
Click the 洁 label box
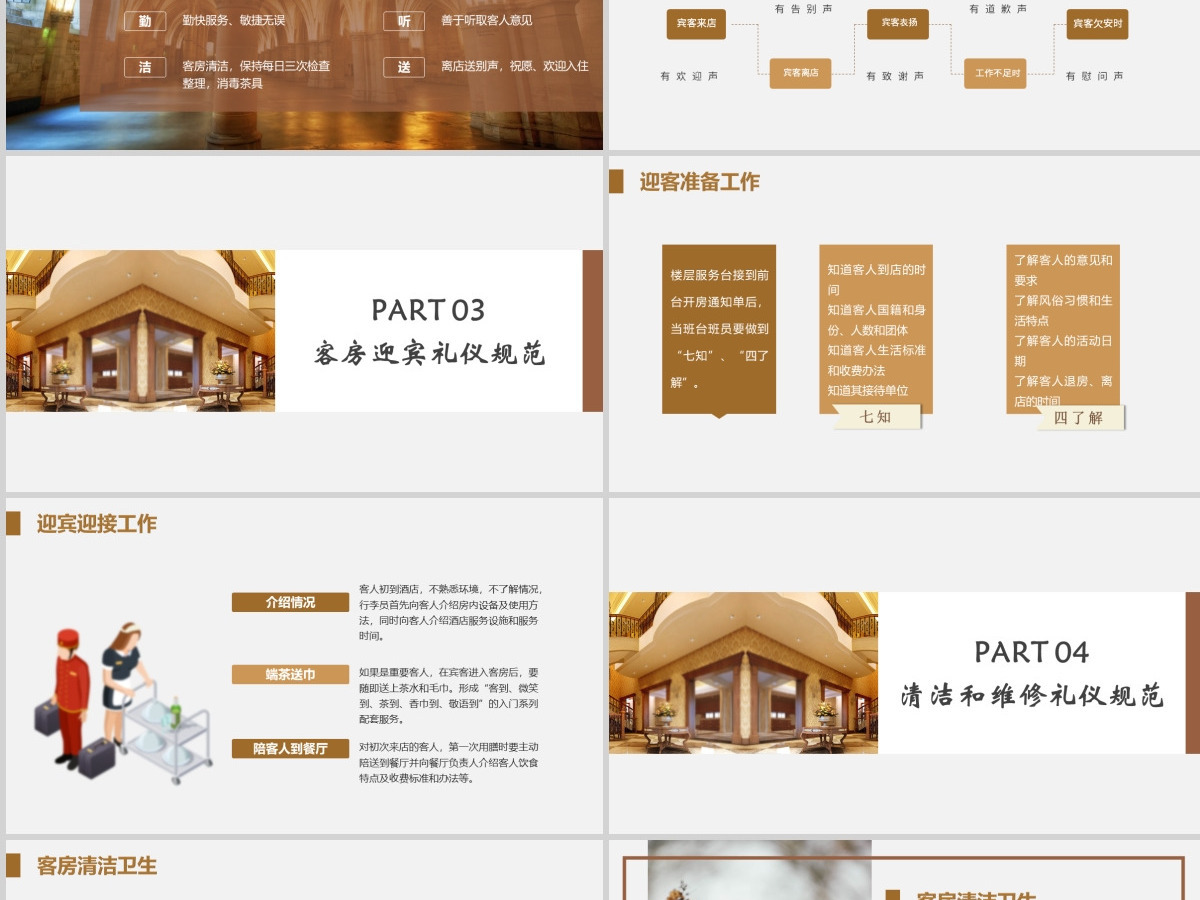coord(145,67)
